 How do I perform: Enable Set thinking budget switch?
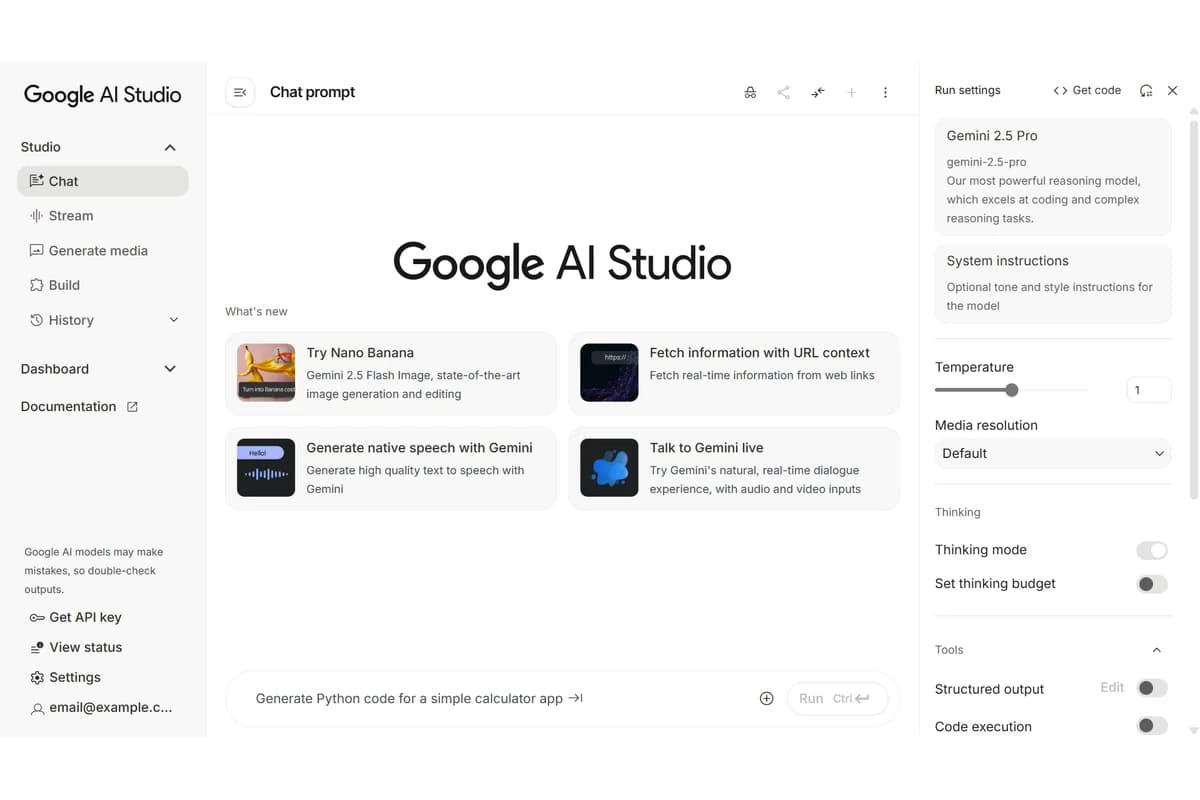[1152, 584]
